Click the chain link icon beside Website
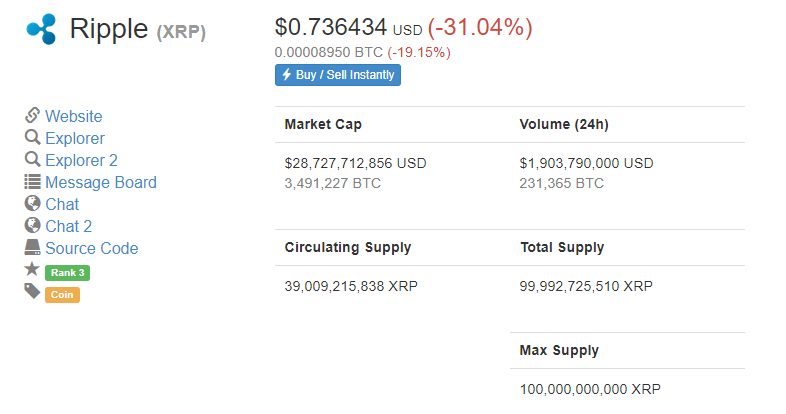The width and height of the screenshot is (786, 414). (x=32, y=115)
